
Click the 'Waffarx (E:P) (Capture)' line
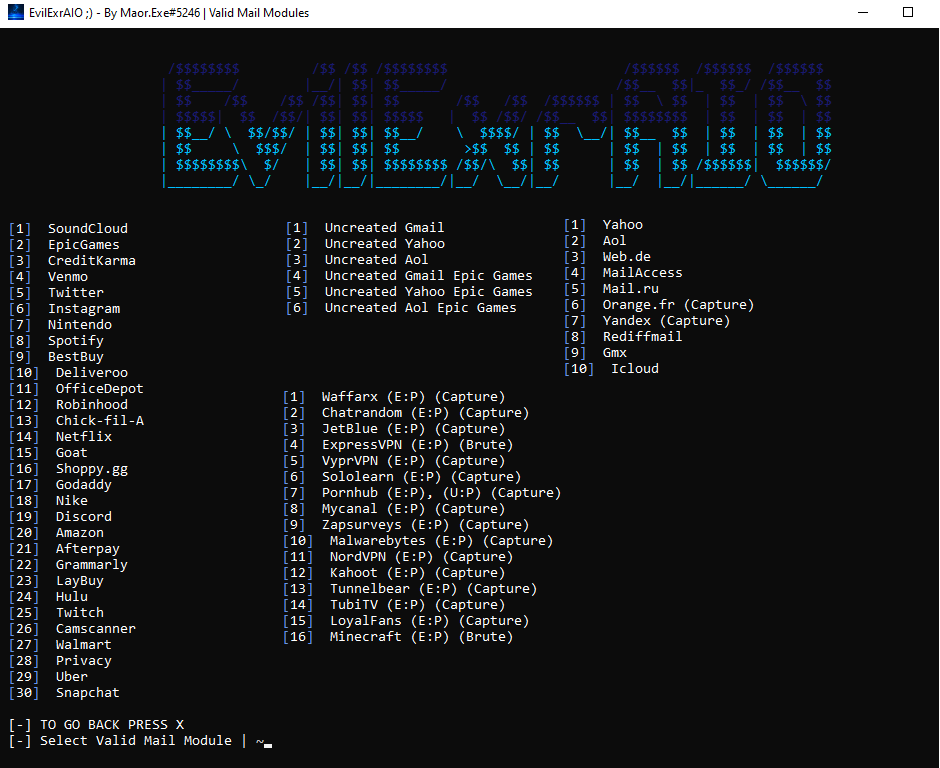(412, 396)
